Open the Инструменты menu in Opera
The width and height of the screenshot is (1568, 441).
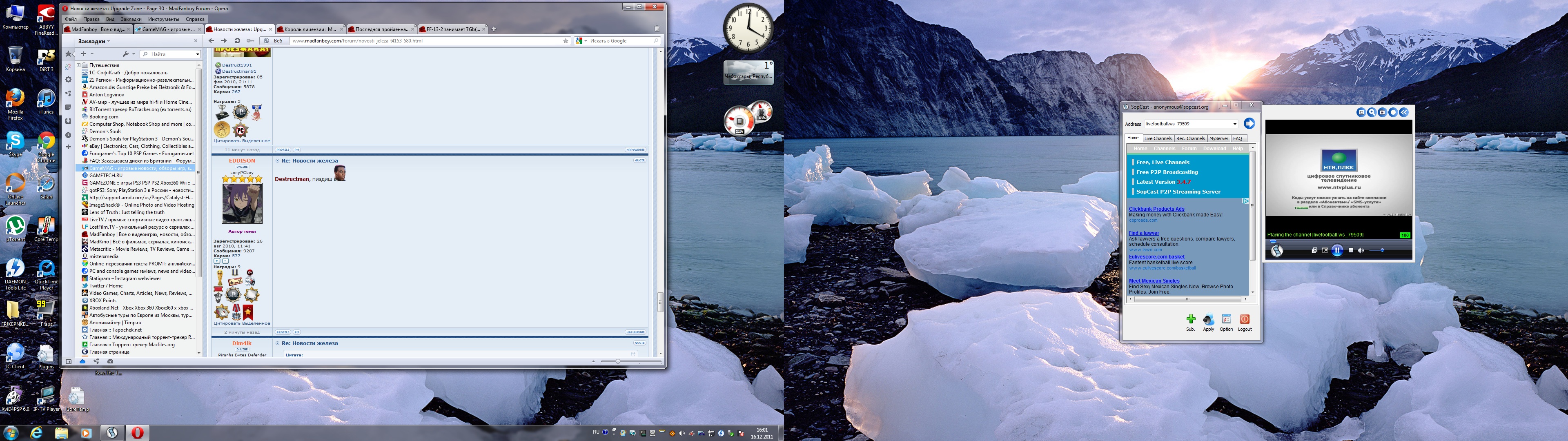pos(163,20)
